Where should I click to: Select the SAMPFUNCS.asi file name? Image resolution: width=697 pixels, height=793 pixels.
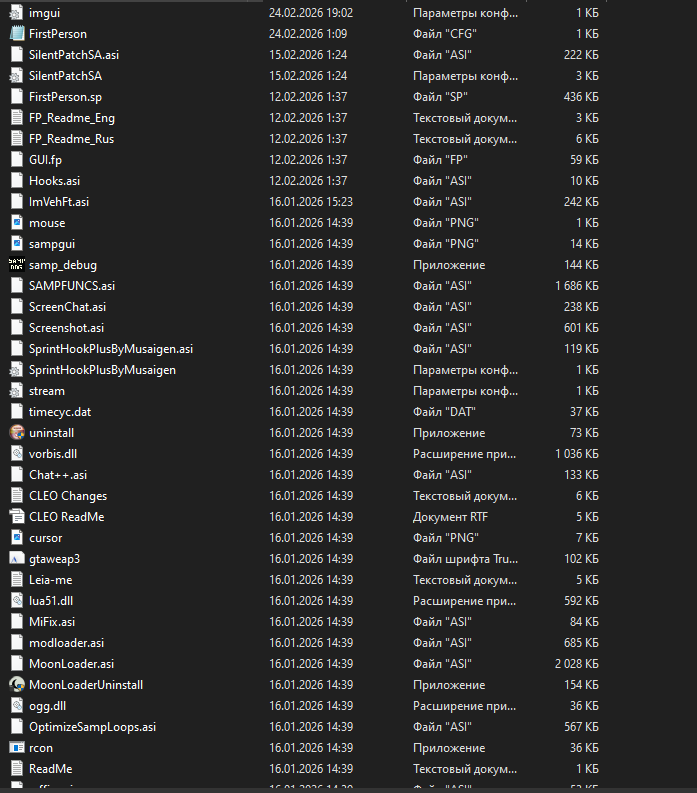point(72,286)
